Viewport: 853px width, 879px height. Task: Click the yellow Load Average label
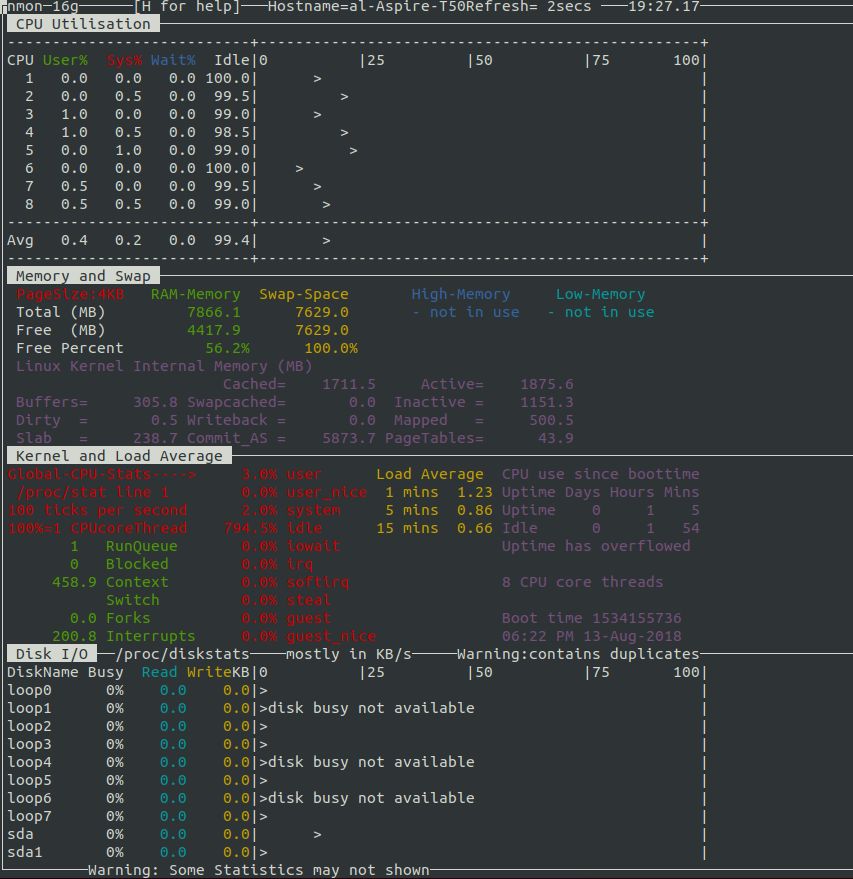[x=429, y=474]
